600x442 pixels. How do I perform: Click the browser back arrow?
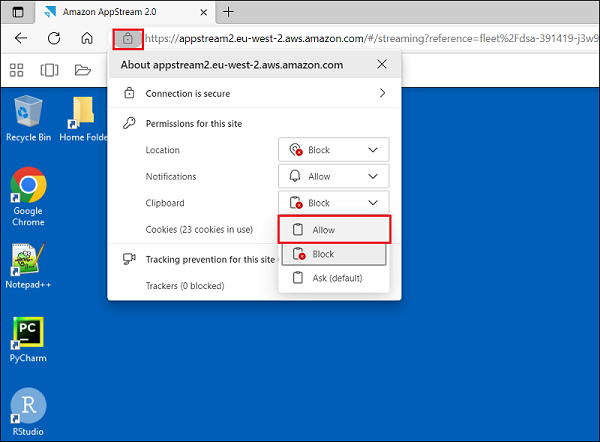[21, 38]
